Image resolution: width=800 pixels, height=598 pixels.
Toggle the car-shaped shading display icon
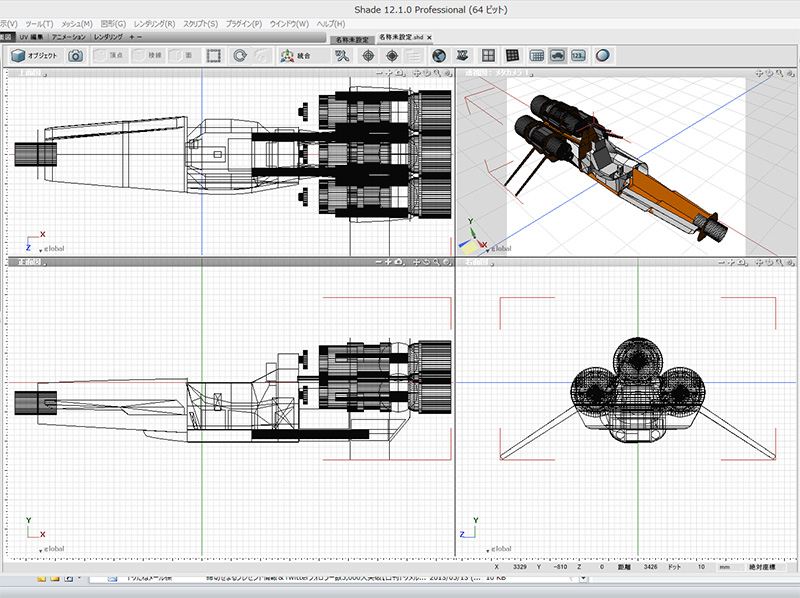coord(557,56)
